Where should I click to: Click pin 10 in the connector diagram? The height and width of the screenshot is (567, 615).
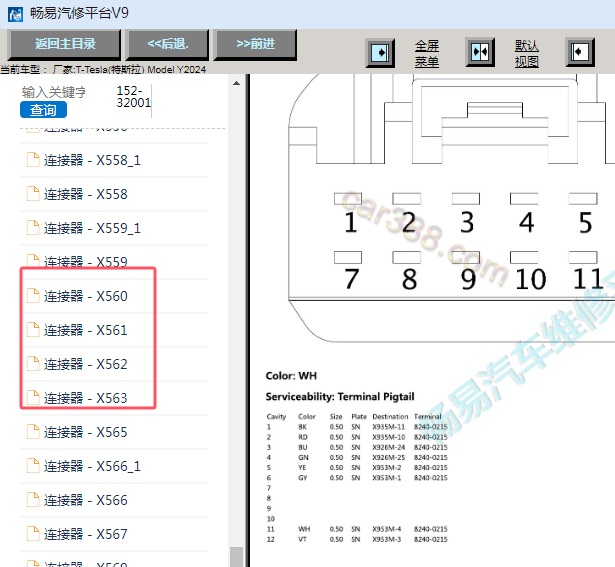530,279
